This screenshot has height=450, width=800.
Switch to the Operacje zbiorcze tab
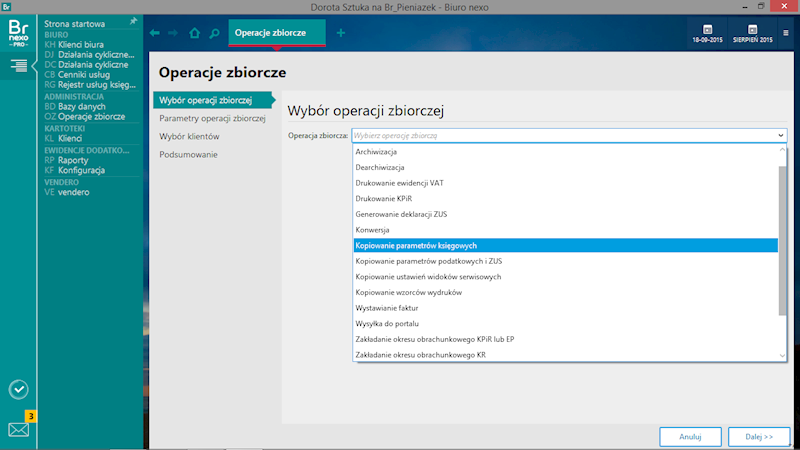pyautogui.click(x=269, y=33)
